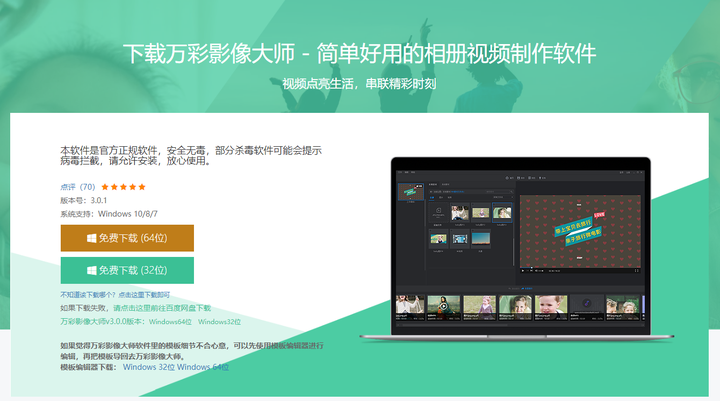This screenshot has height=401, width=720.
Task: Click the orange 免费下载 (64位) download button
Action: coord(127,238)
